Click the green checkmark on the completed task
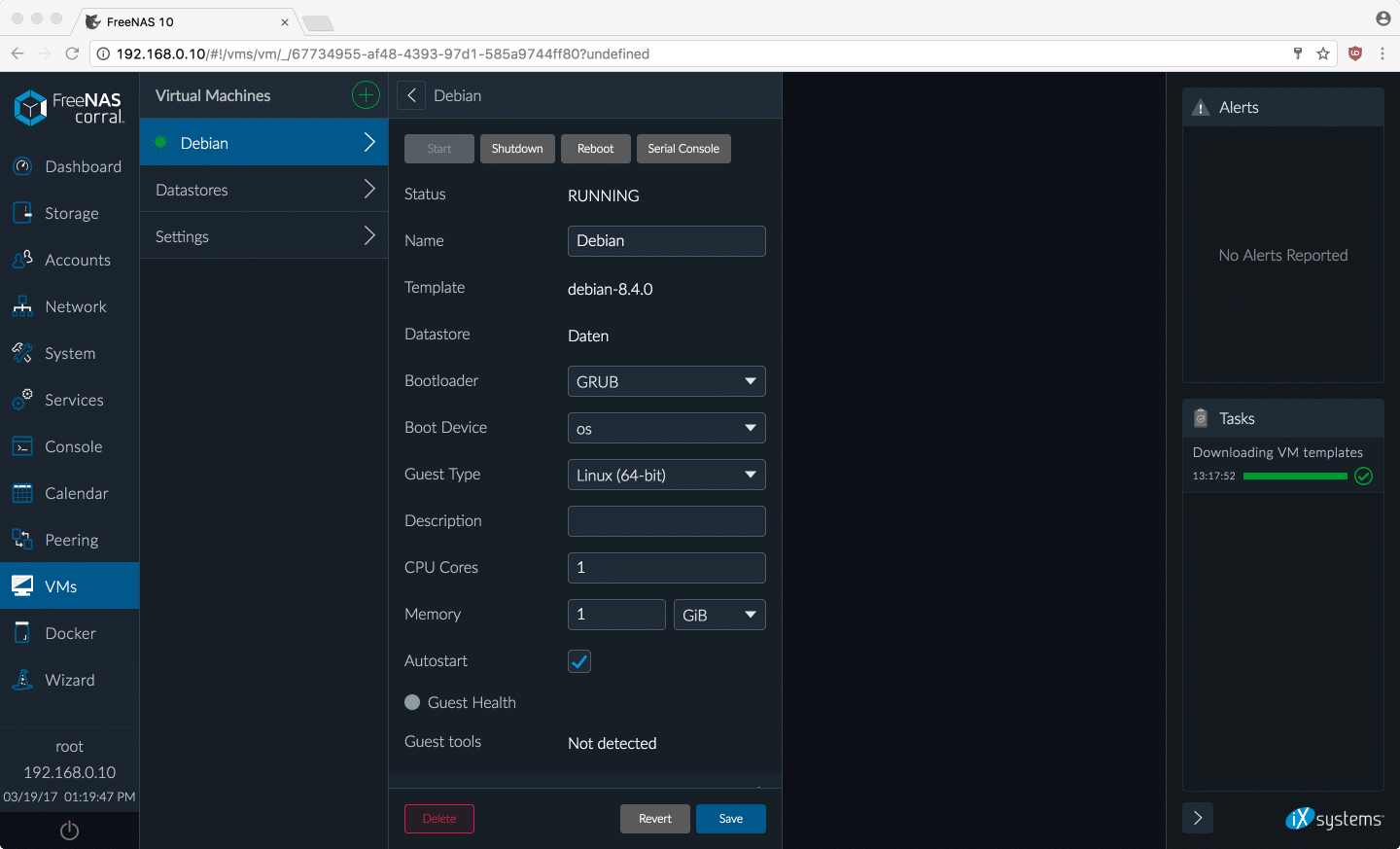1400x849 pixels. click(x=1364, y=476)
